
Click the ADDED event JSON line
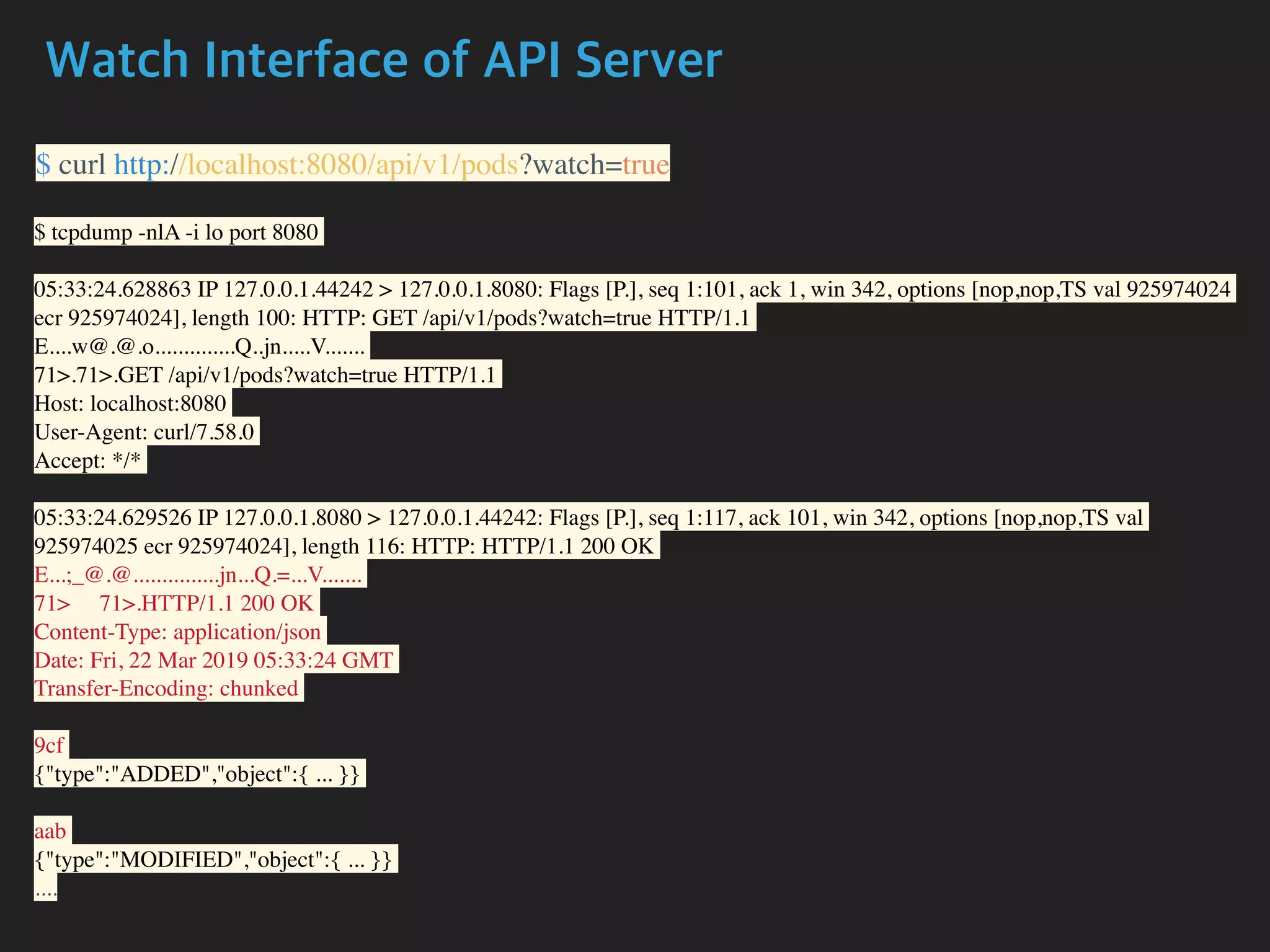(x=197, y=774)
